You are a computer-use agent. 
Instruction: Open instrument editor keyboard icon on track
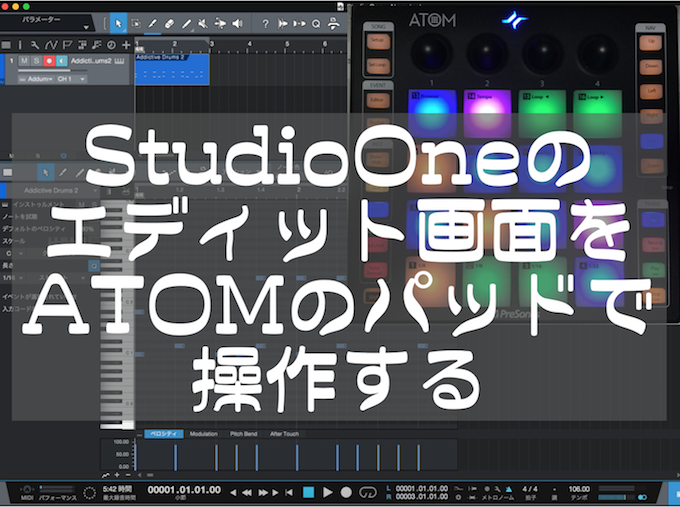point(119,61)
